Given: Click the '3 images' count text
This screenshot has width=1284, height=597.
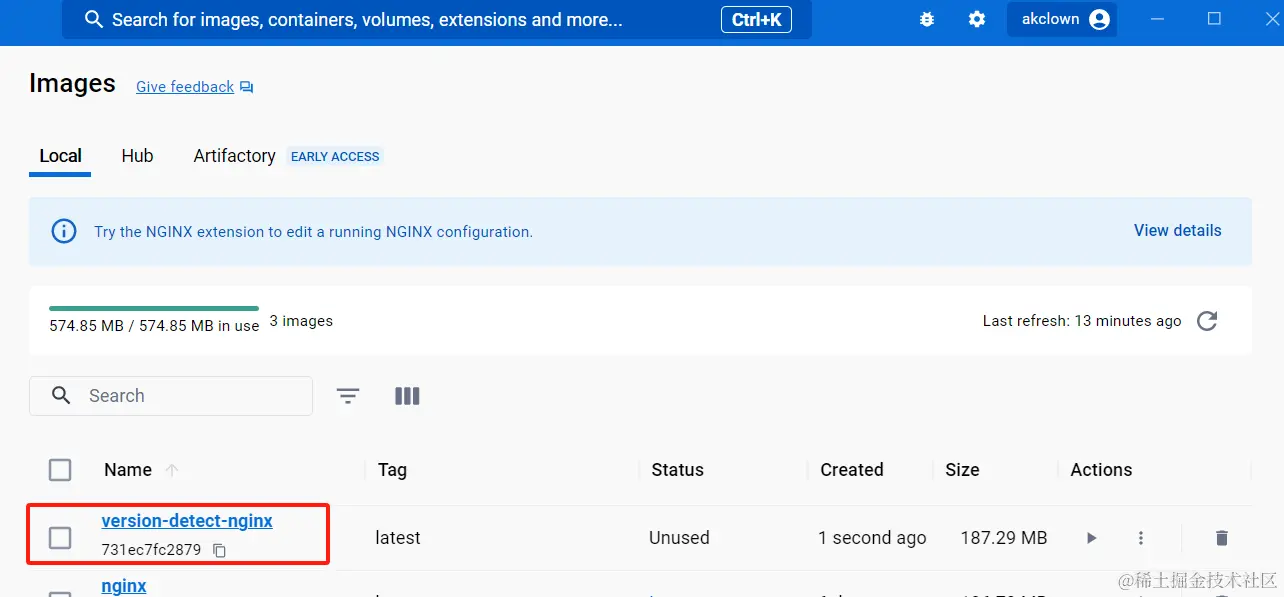Looking at the screenshot, I should pyautogui.click(x=301, y=321).
